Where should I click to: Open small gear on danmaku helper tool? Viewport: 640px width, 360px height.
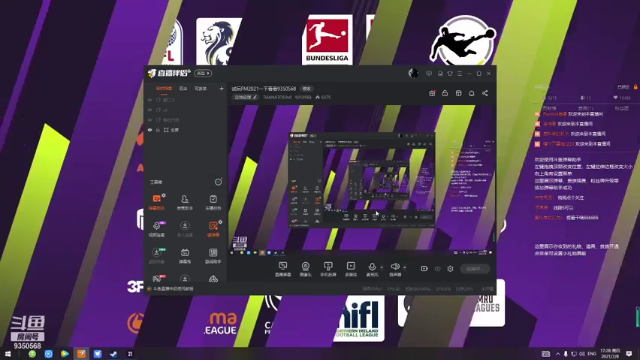point(164,195)
